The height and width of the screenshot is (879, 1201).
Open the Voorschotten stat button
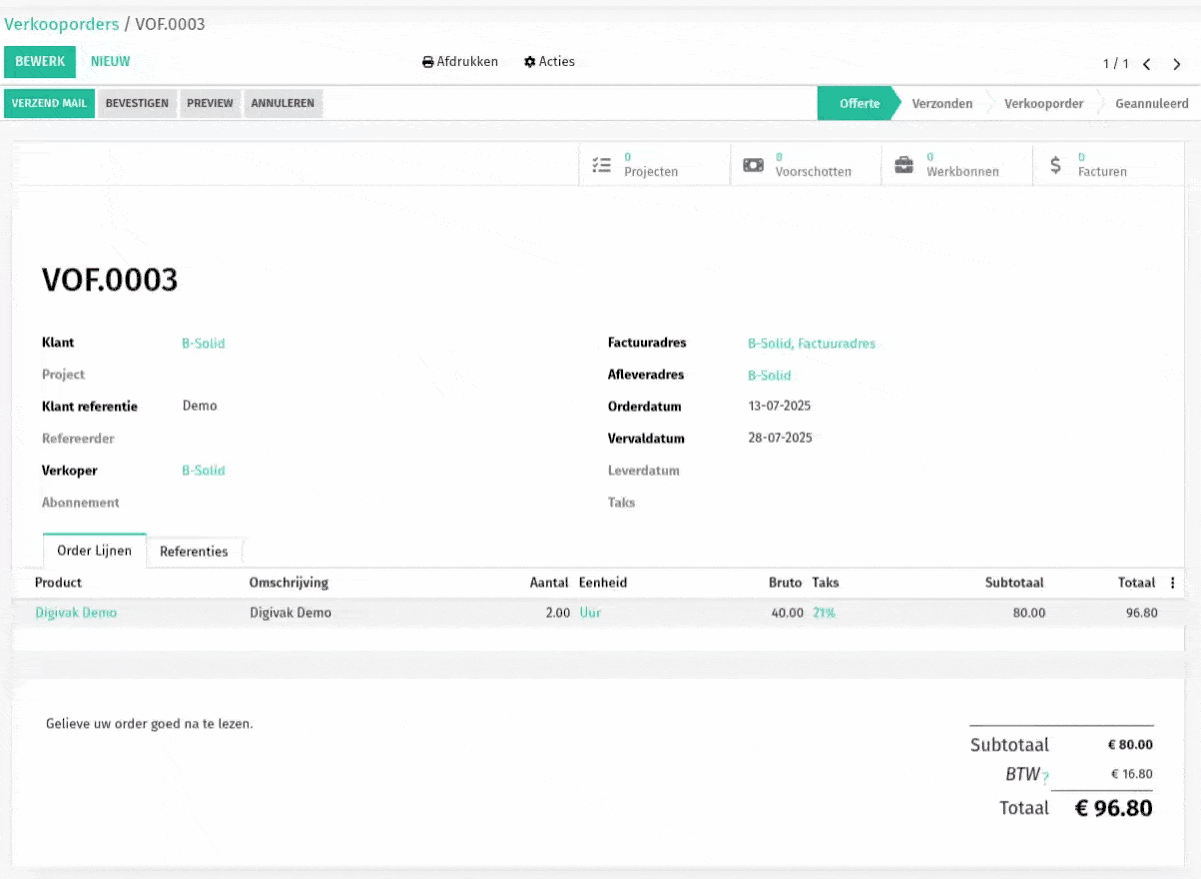(806, 164)
